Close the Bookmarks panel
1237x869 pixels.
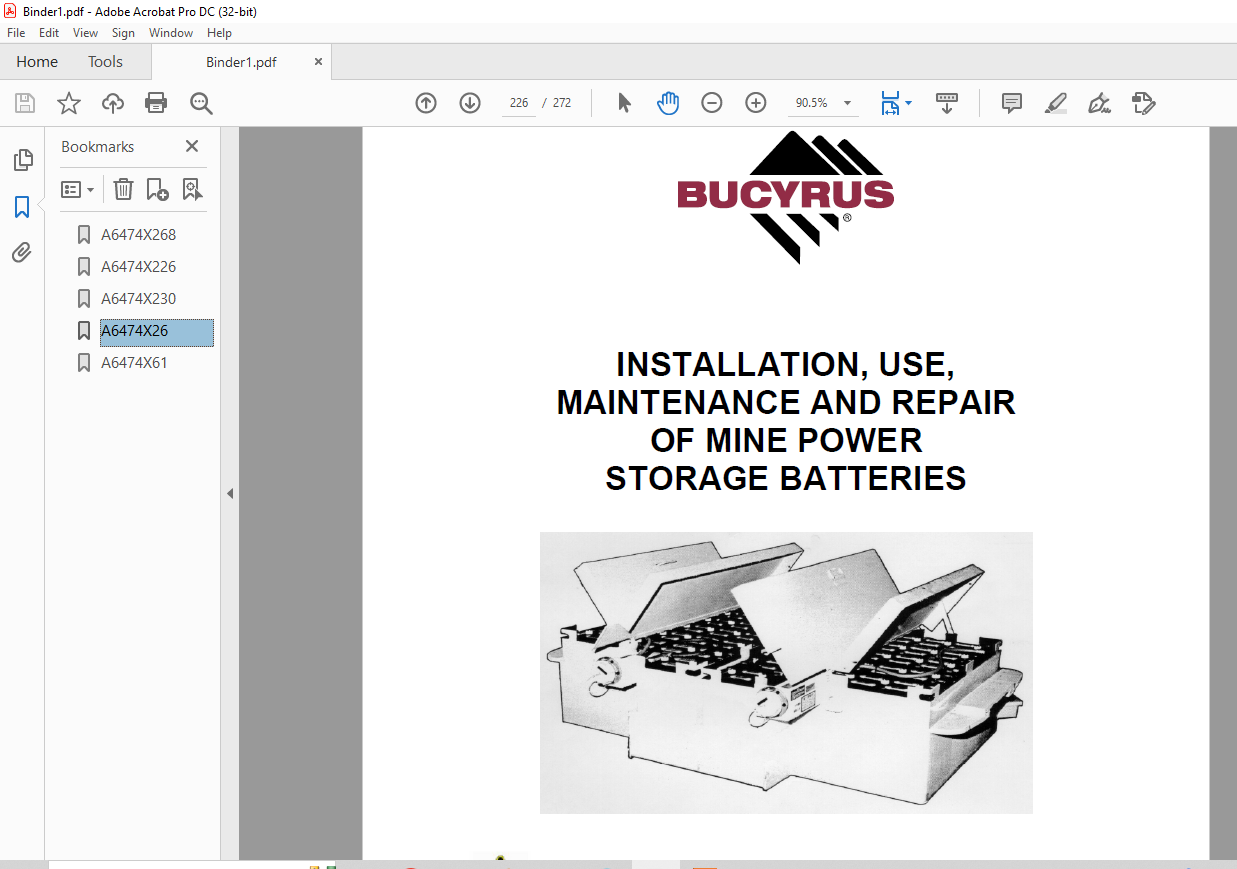tap(192, 146)
